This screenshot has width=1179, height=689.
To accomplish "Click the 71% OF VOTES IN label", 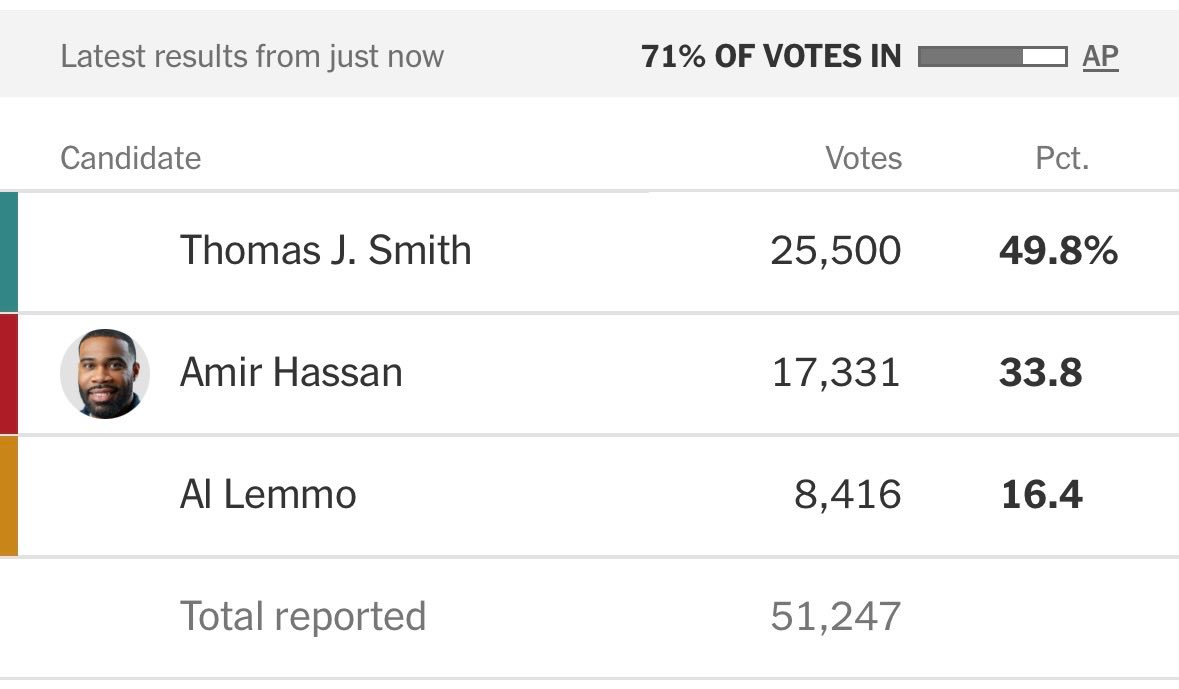I will (771, 56).
